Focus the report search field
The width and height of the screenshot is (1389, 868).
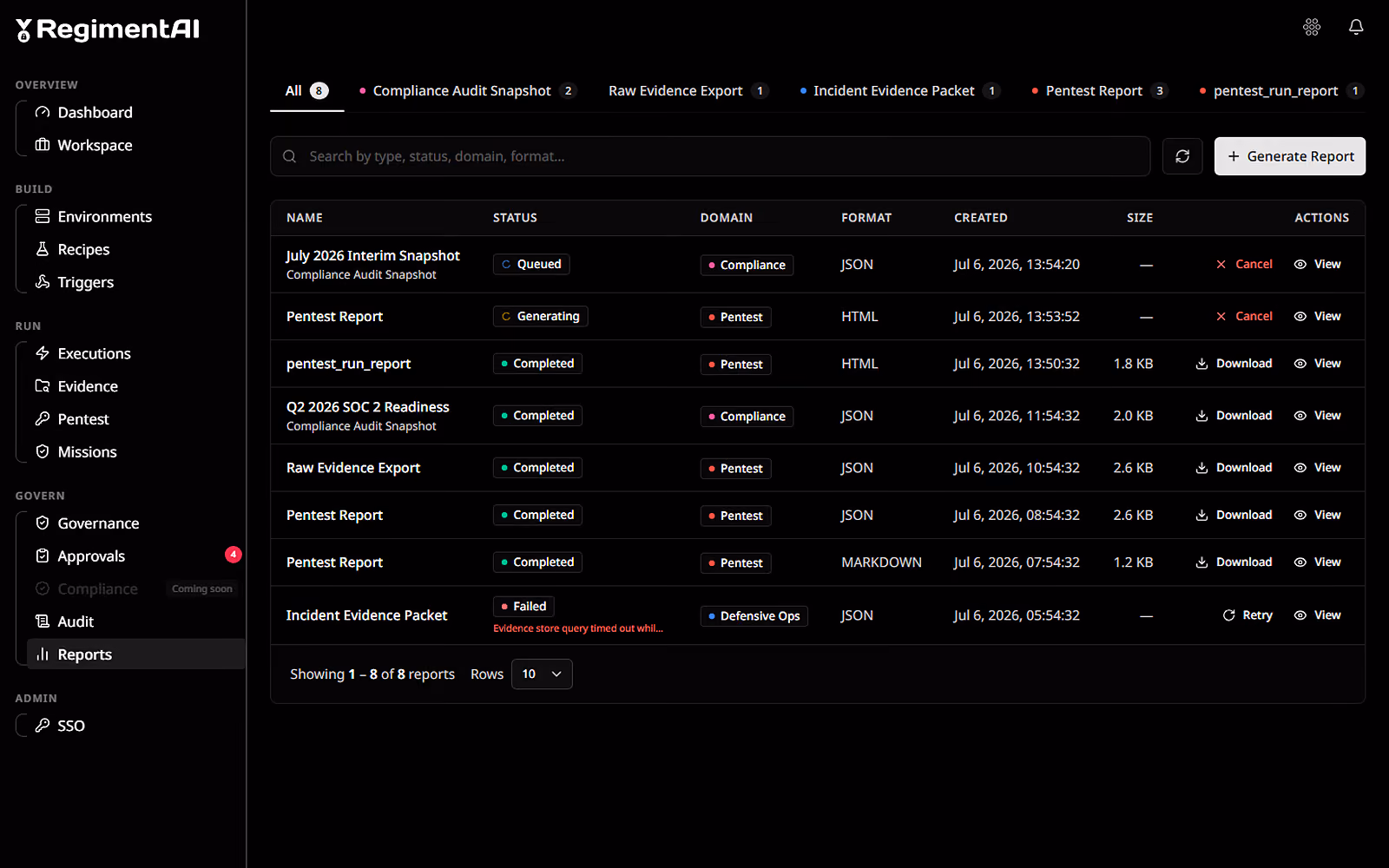click(x=710, y=156)
